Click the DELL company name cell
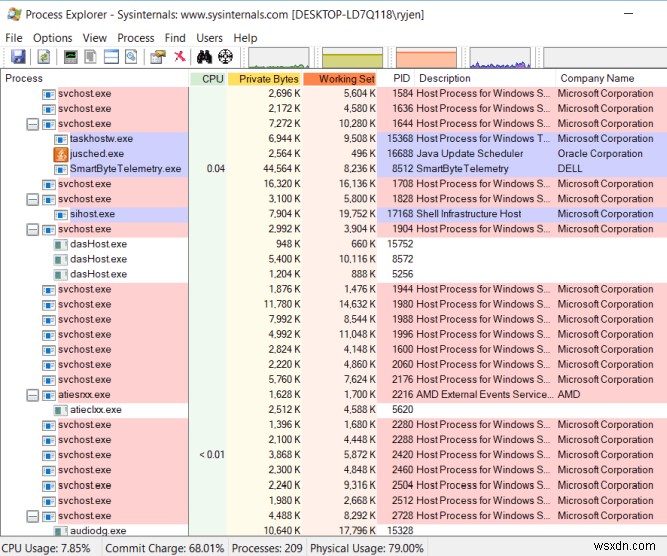The width and height of the screenshot is (667, 556). pos(569,169)
